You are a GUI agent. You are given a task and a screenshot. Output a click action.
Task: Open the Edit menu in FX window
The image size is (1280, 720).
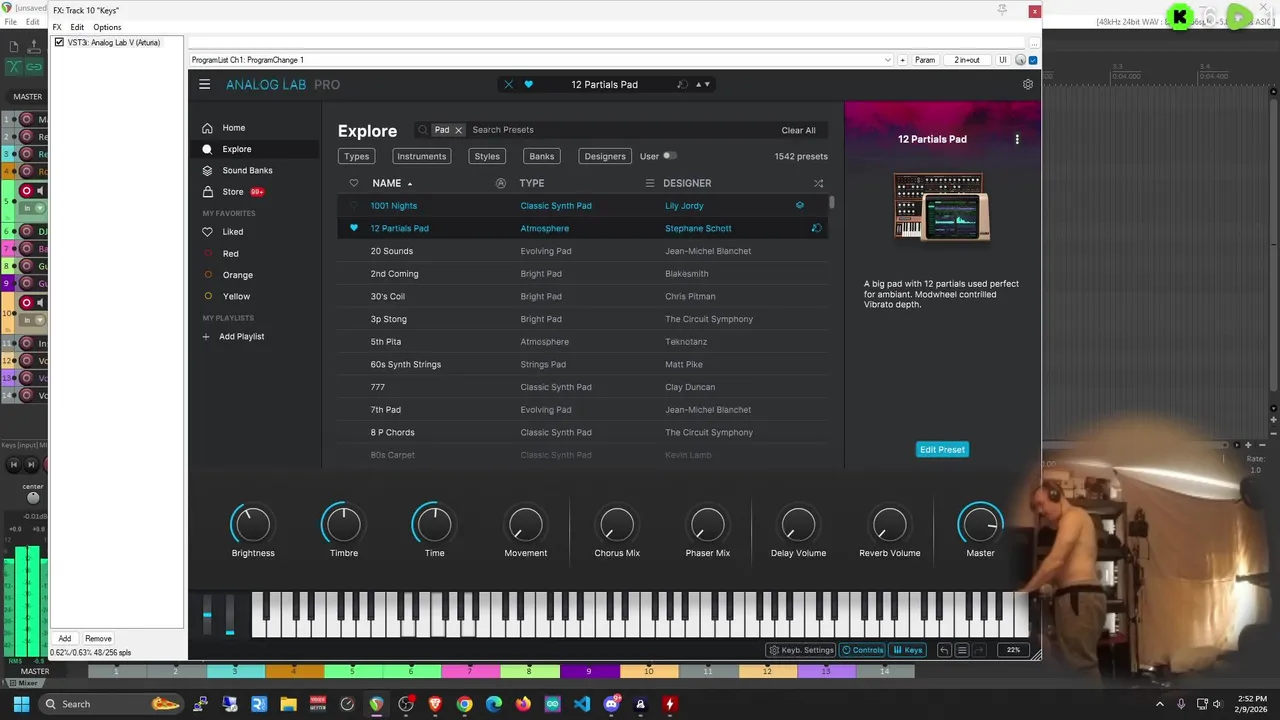(77, 27)
